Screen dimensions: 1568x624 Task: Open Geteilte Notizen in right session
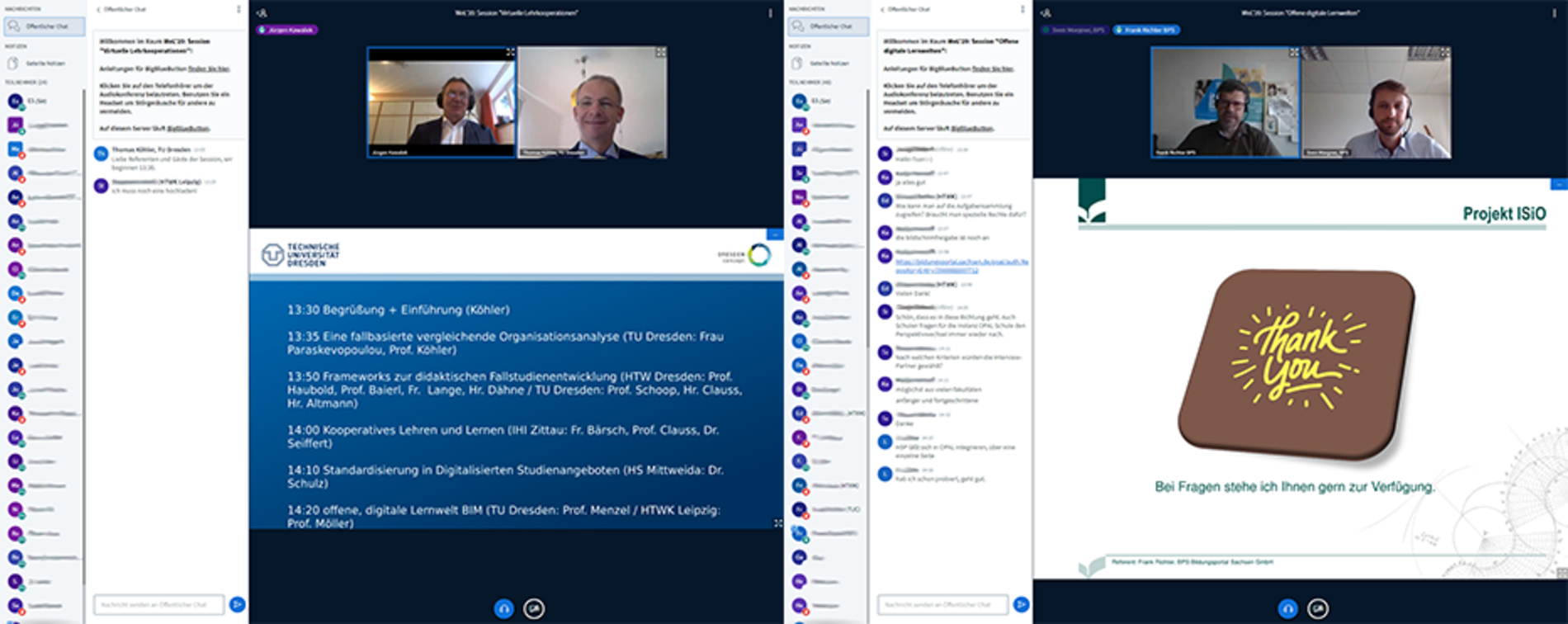click(x=829, y=64)
